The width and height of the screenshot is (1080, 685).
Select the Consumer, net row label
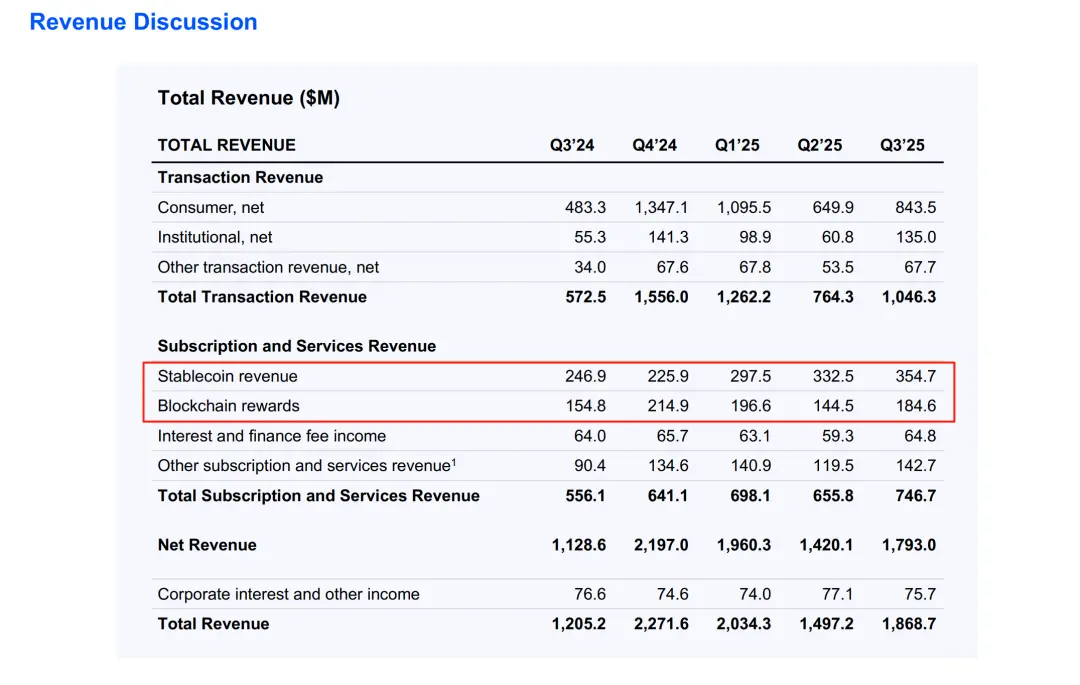point(210,208)
